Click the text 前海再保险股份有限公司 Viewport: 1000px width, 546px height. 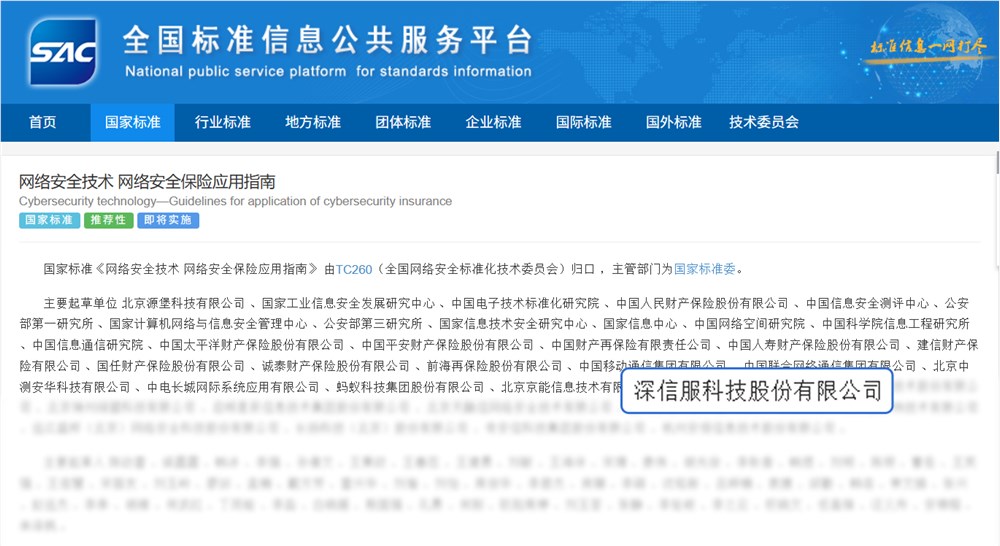pos(495,366)
